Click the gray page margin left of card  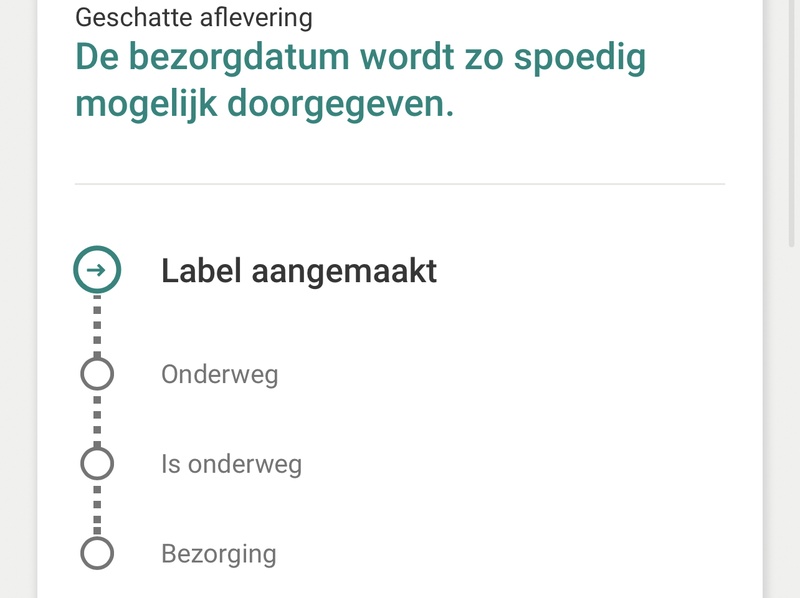[x=18, y=300]
